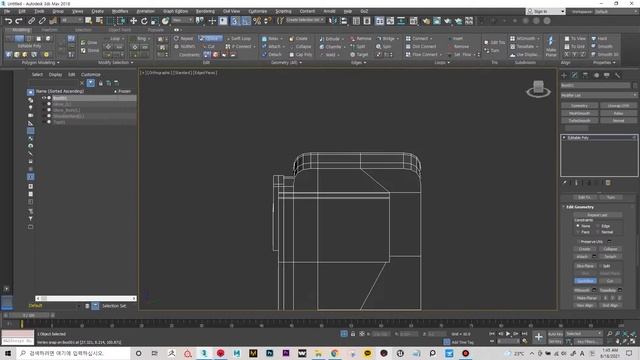Click the Slice Plane button
Viewport: 640px width, 360px height.
[585, 266]
